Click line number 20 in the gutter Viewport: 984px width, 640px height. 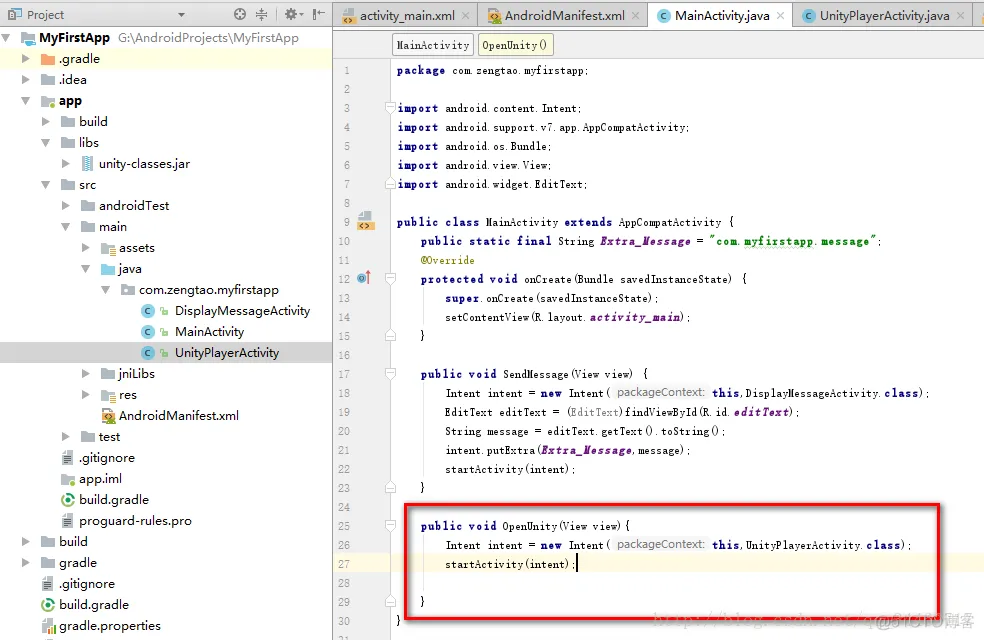[x=344, y=431]
